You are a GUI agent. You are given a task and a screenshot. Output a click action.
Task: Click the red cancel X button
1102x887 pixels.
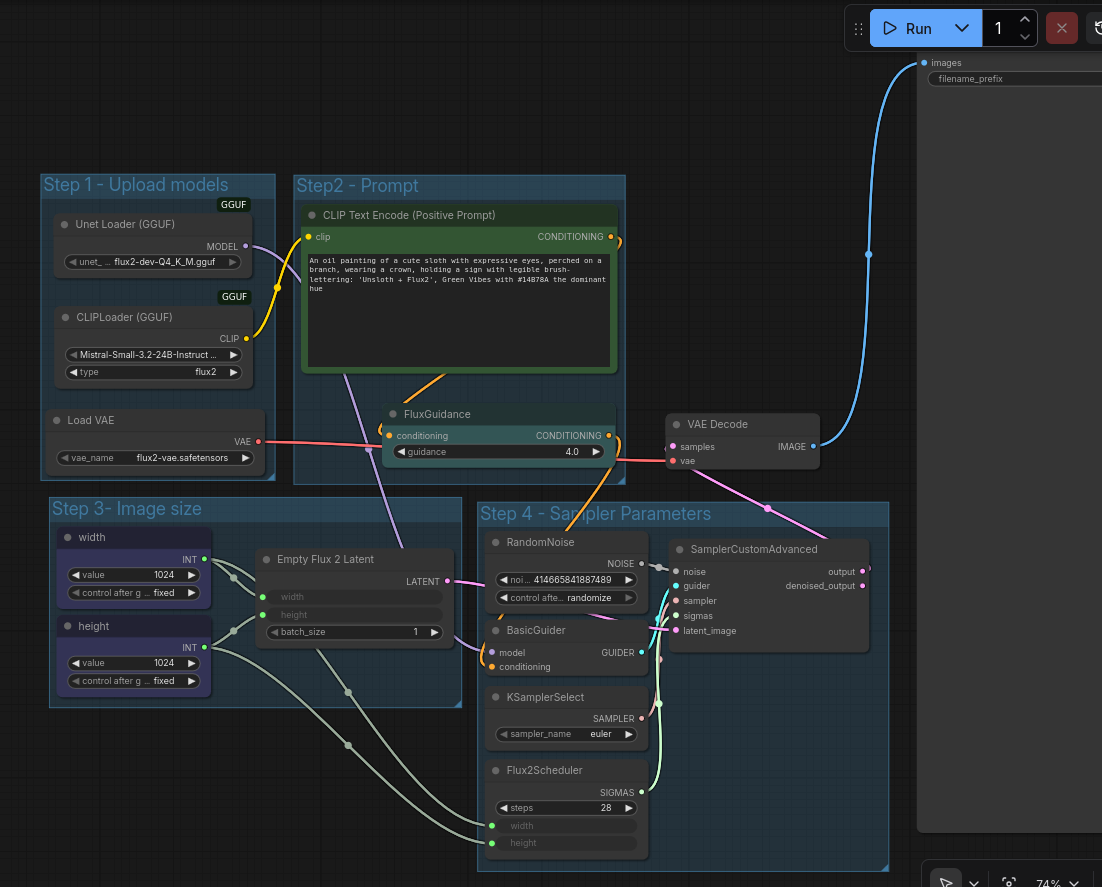click(1061, 28)
